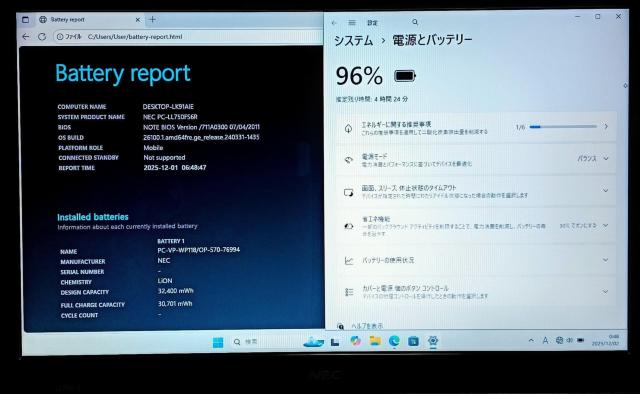Image resolution: width=640 pixels, height=394 pixels.
Task: Click the 30,701 mWh full charge capacity value
Action: pos(175,304)
